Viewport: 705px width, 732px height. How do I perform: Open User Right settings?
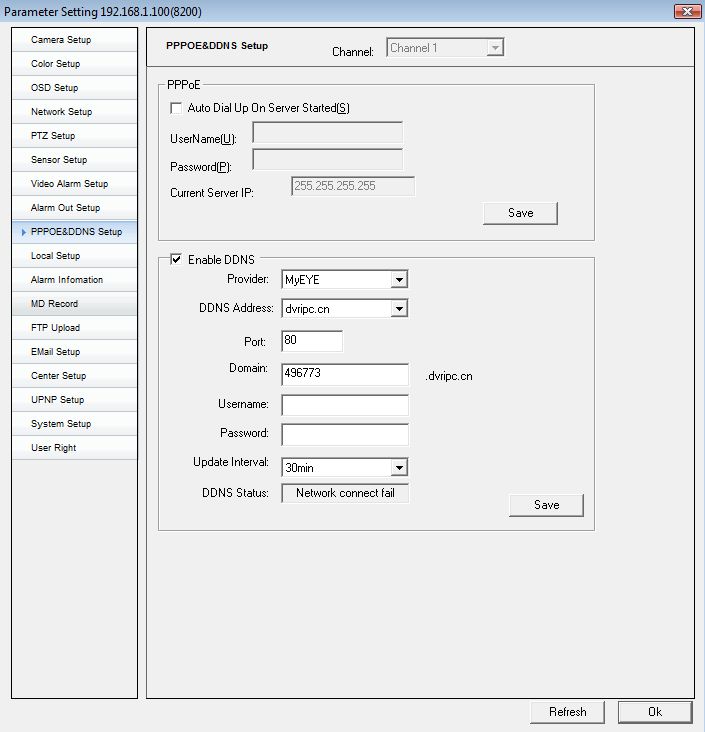[54, 448]
